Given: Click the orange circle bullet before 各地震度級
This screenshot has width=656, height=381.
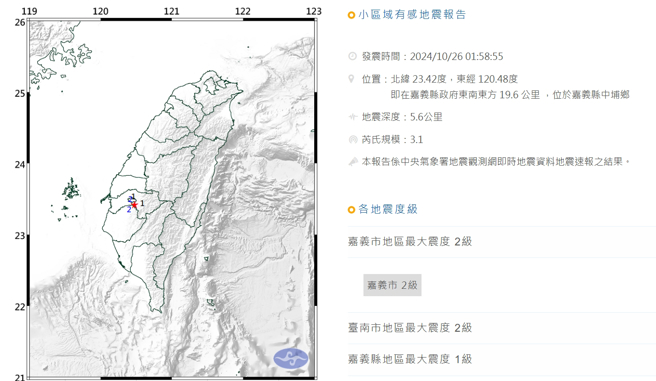Looking at the screenshot, I should [x=351, y=210].
